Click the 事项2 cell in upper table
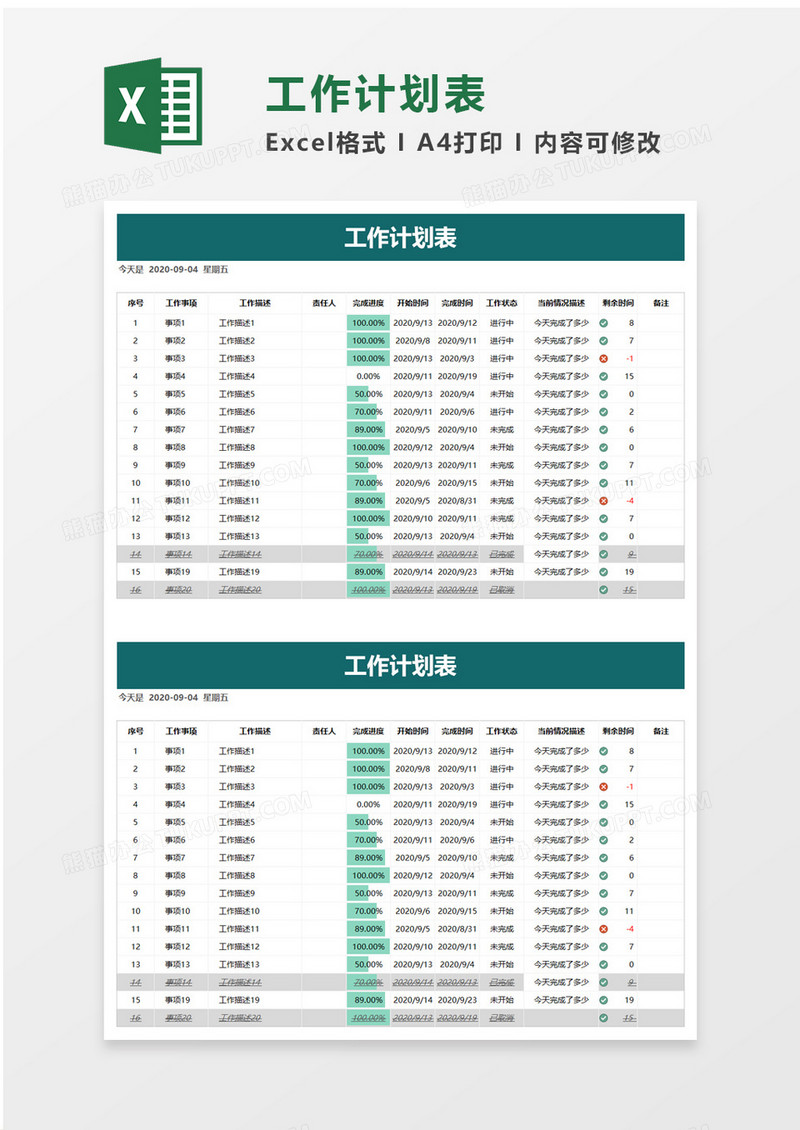Viewport: 800px width, 1130px height. click(175, 341)
